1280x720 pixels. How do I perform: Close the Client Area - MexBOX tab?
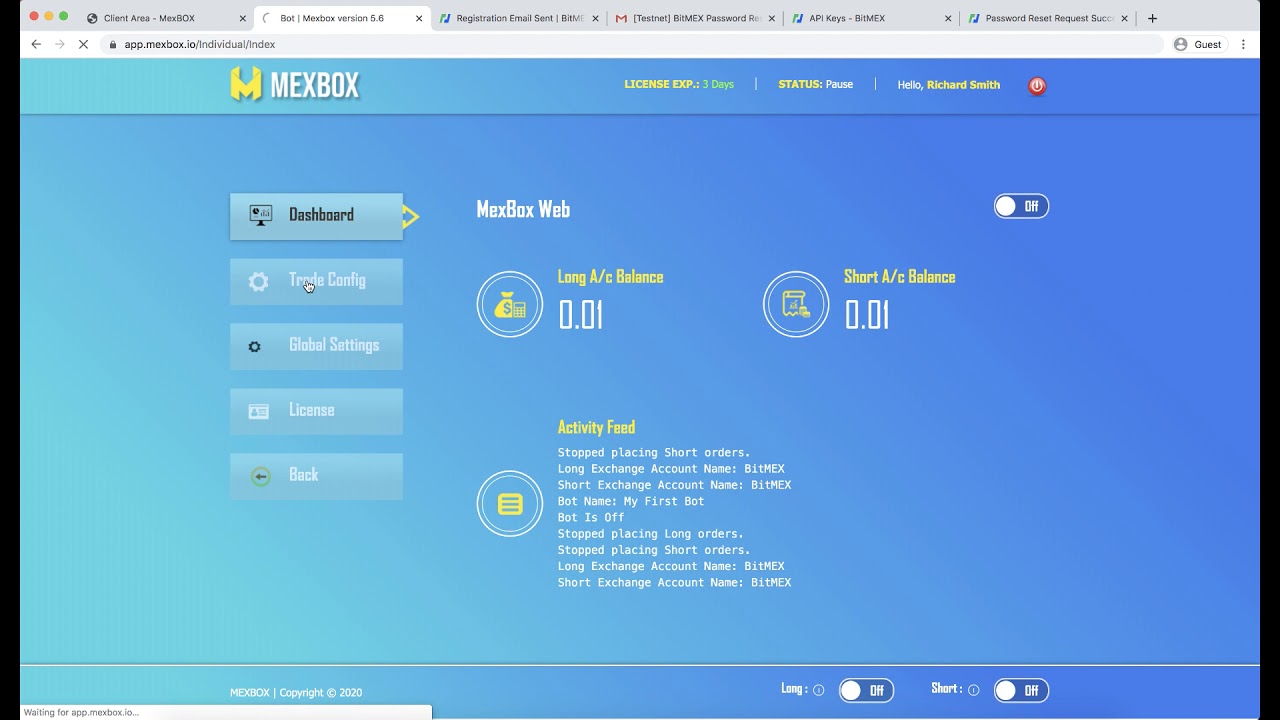(x=242, y=18)
